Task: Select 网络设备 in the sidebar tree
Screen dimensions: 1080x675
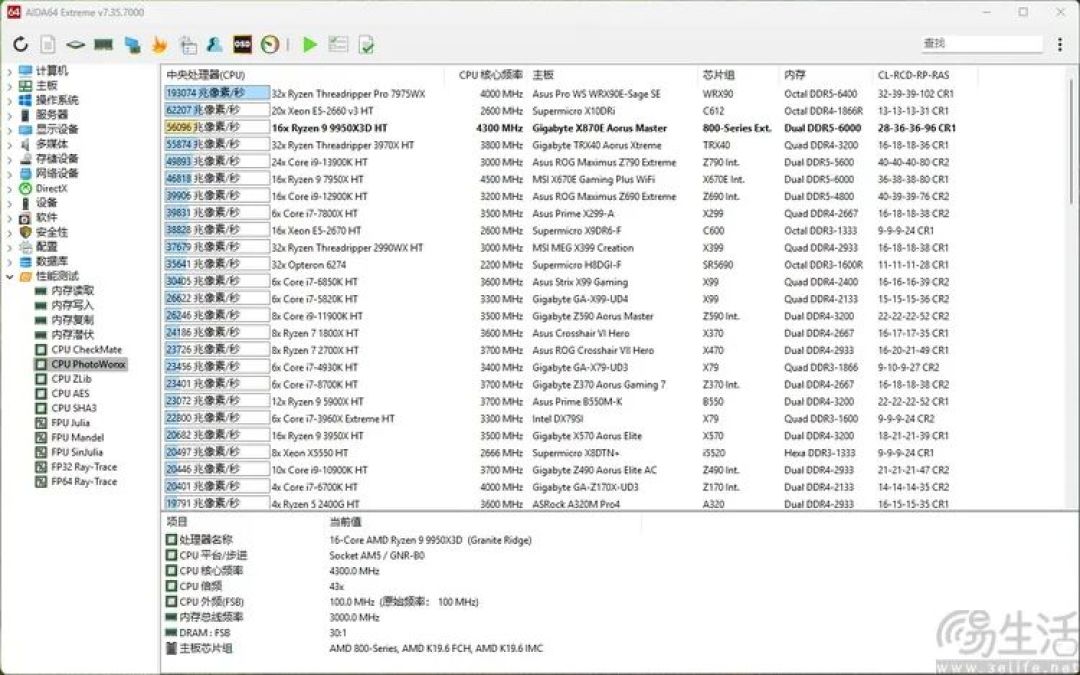Action: click(57, 173)
